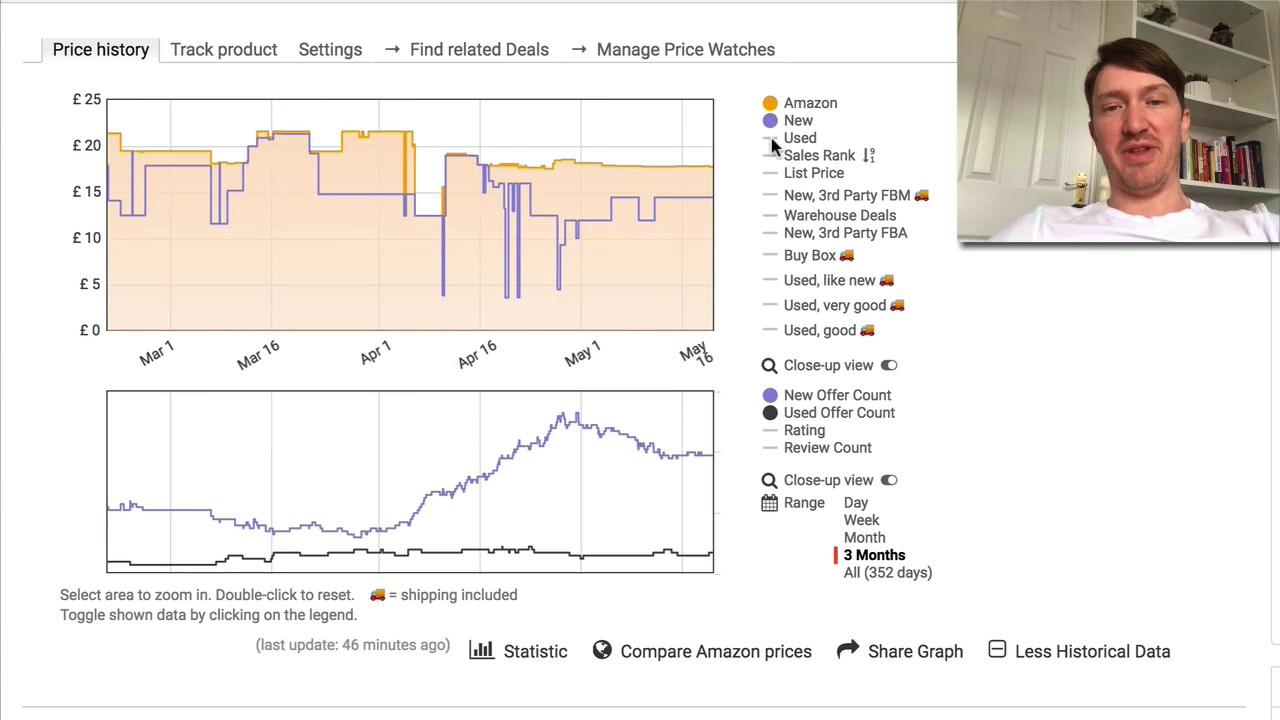This screenshot has width=1280, height=720.
Task: Click the magnifier icon above New Offer Count
Action: 769,366
